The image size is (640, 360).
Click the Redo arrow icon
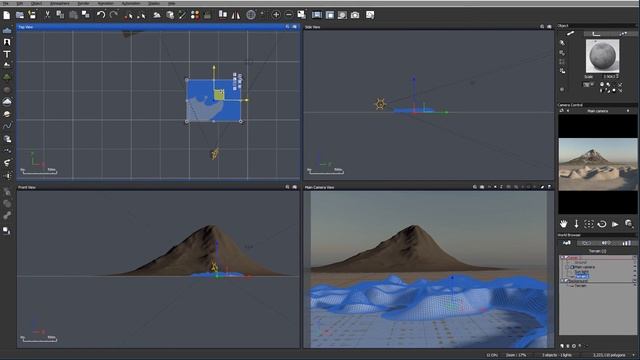[x=114, y=15]
